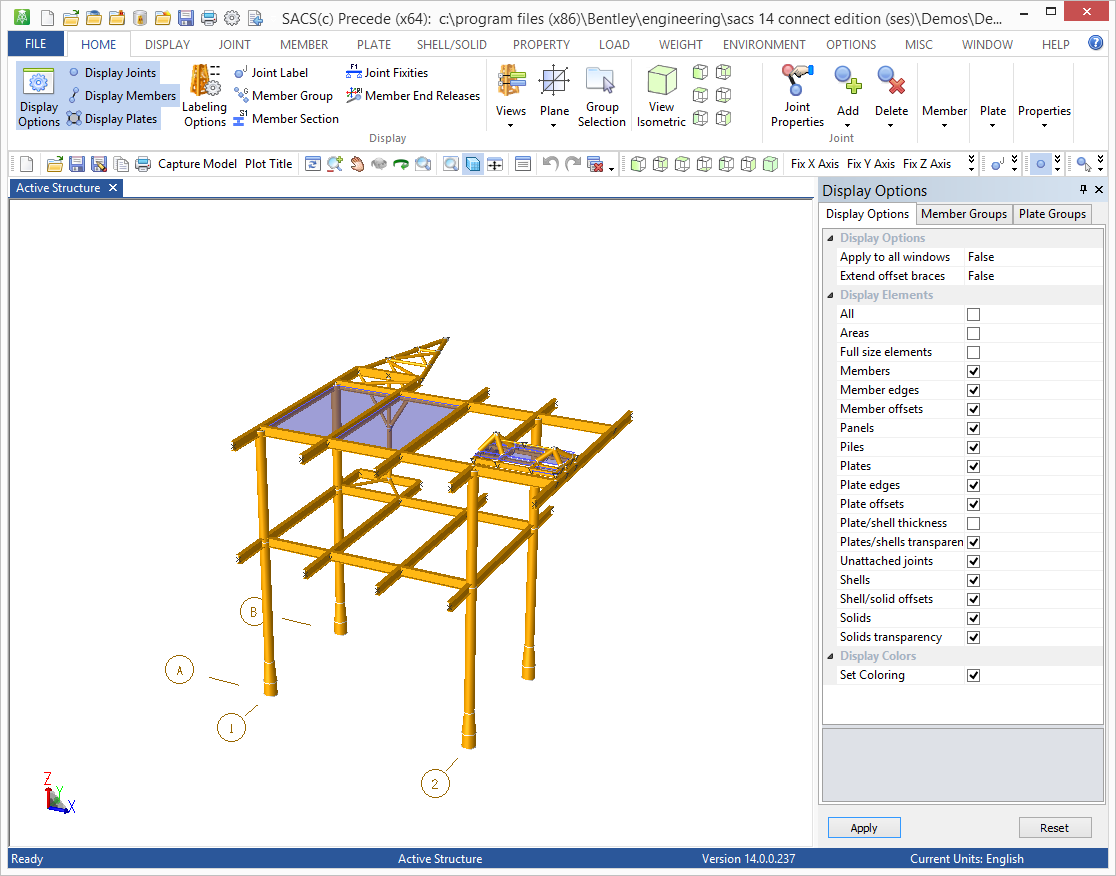This screenshot has height=876, width=1116.
Task: Uncheck Member edges checkbox
Action: [x=973, y=390]
